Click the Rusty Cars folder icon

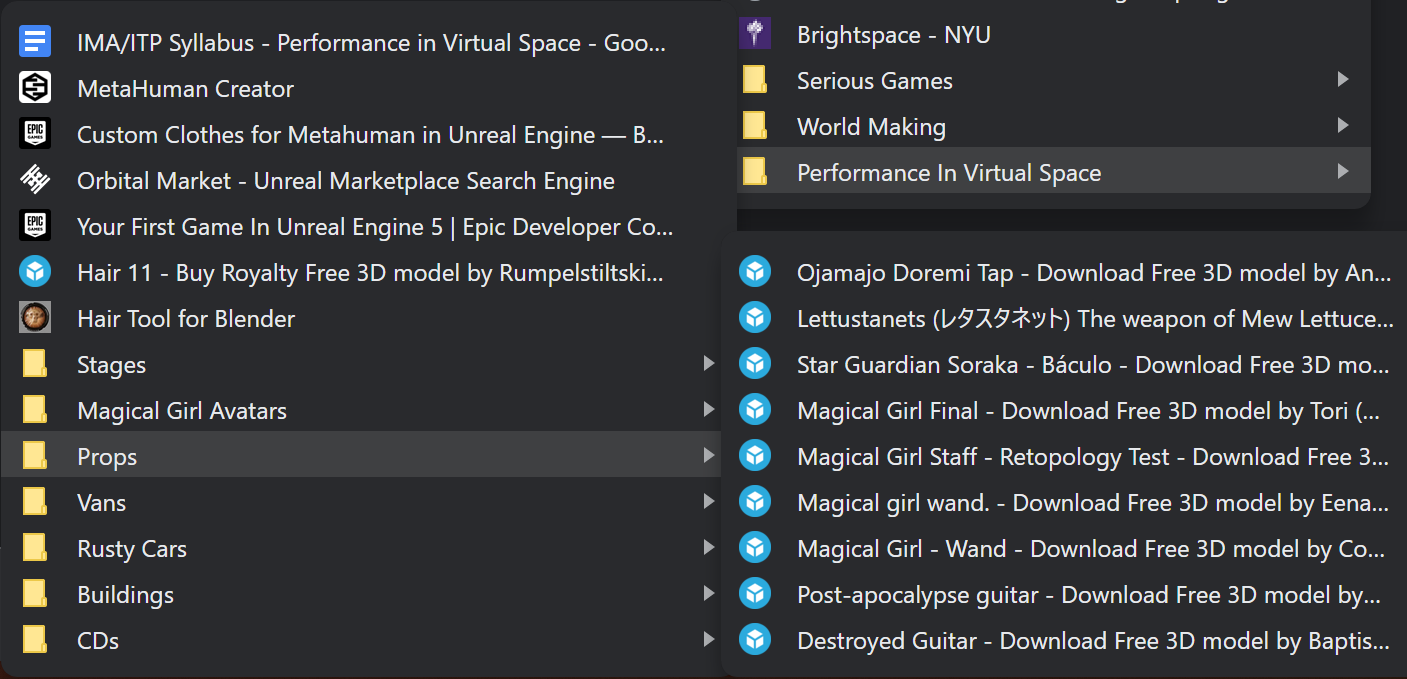(x=35, y=549)
